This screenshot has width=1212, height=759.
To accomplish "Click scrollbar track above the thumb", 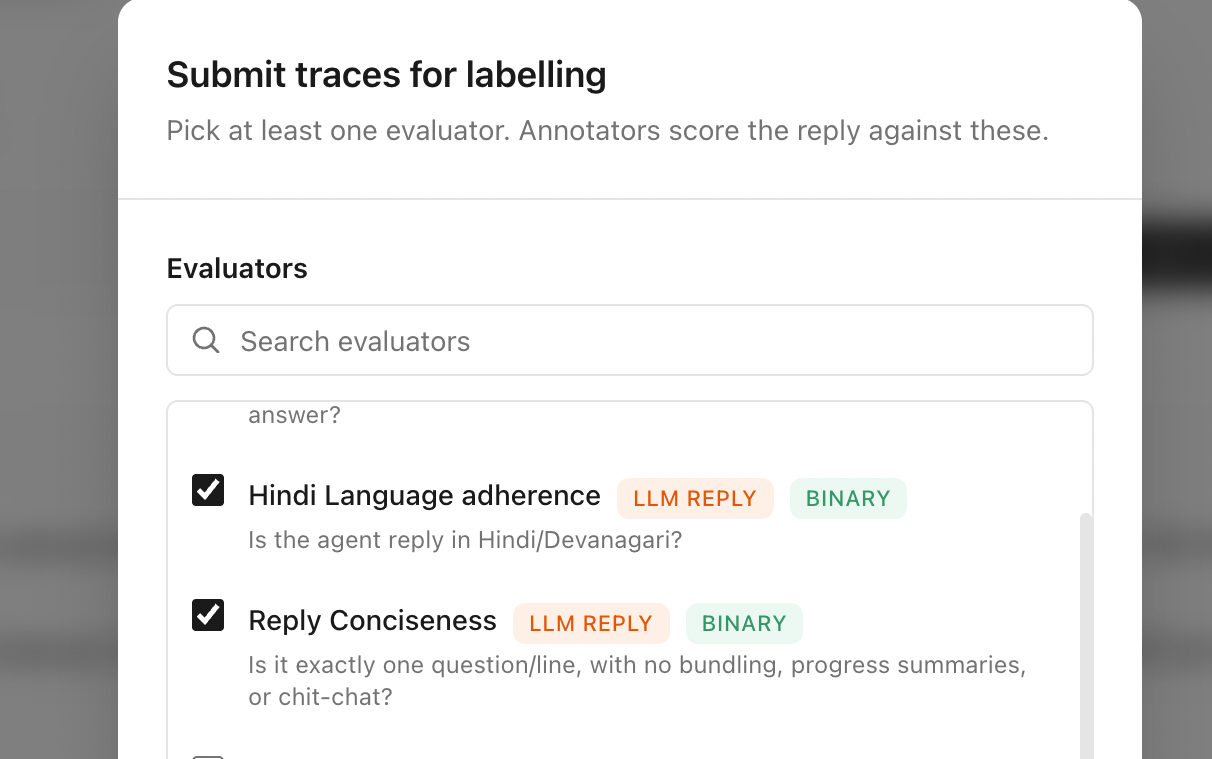I will (x=1087, y=458).
